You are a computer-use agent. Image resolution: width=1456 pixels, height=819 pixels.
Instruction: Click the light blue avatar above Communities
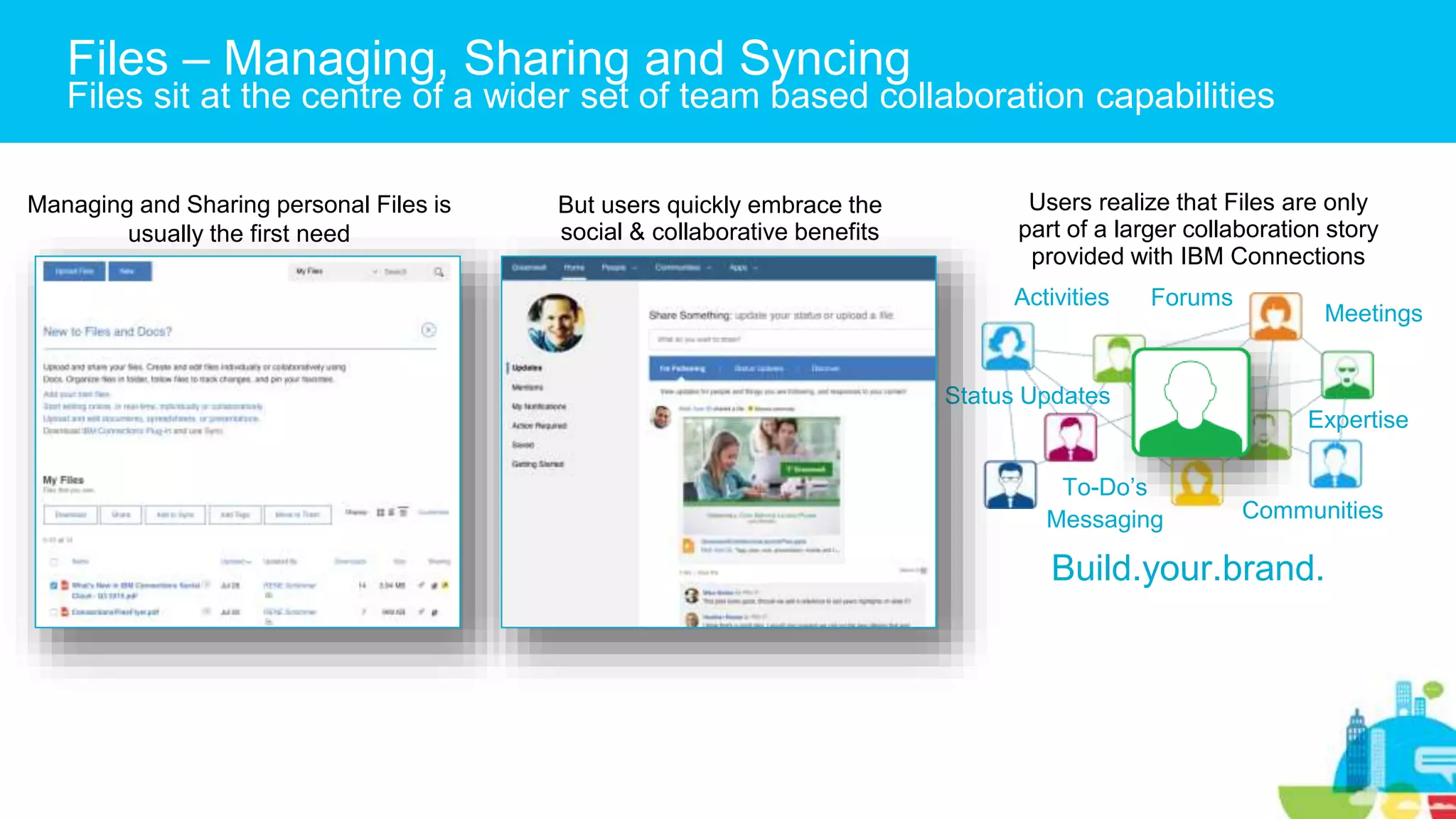(x=1336, y=464)
